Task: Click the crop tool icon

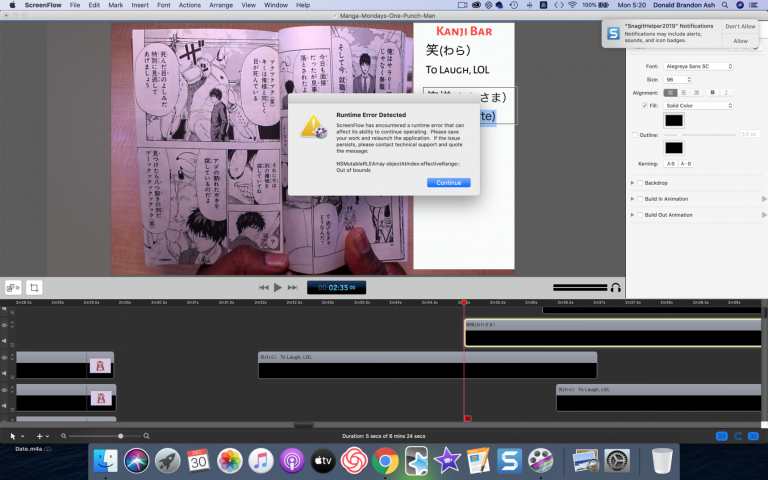Action: pyautogui.click(x=34, y=288)
